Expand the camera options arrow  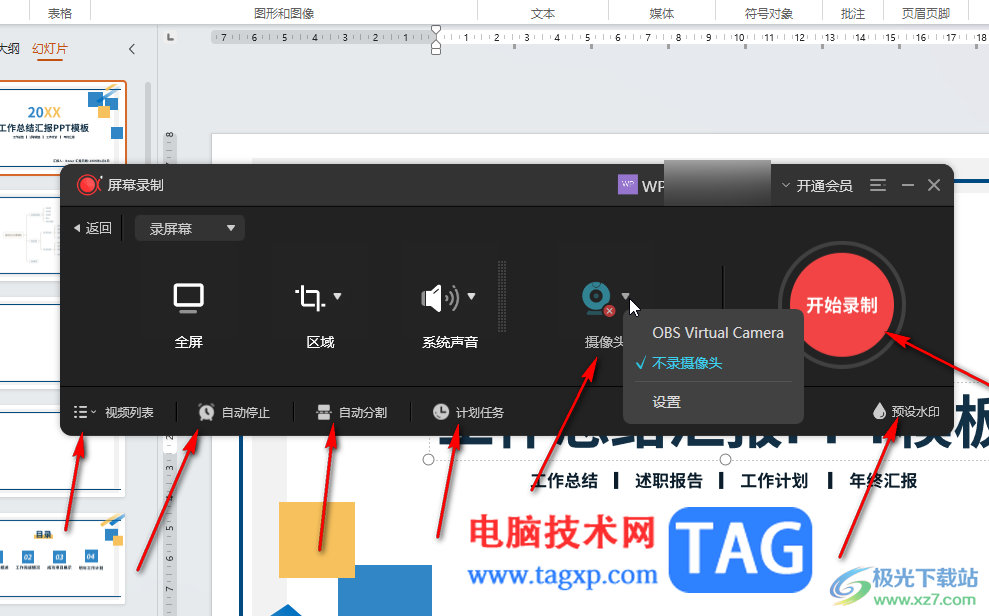(625, 296)
